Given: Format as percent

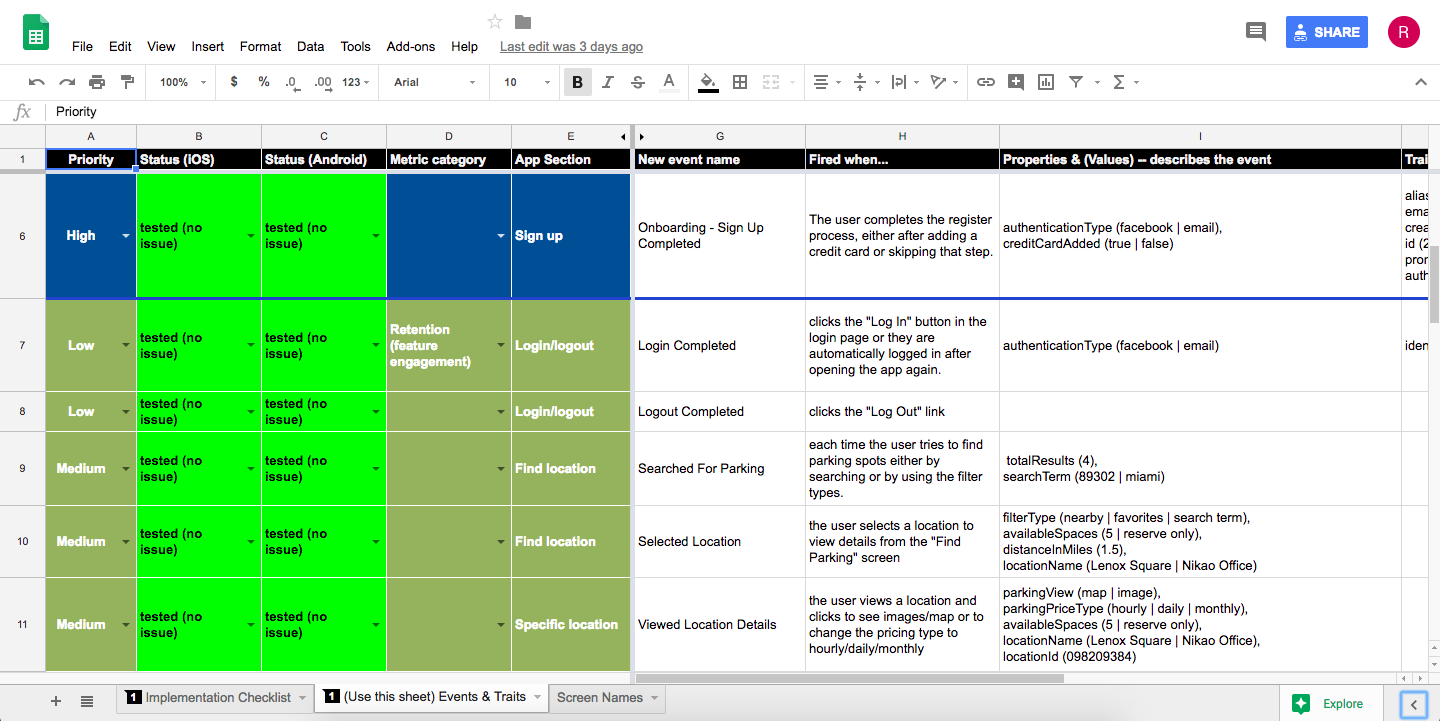Looking at the screenshot, I should pos(264,82).
